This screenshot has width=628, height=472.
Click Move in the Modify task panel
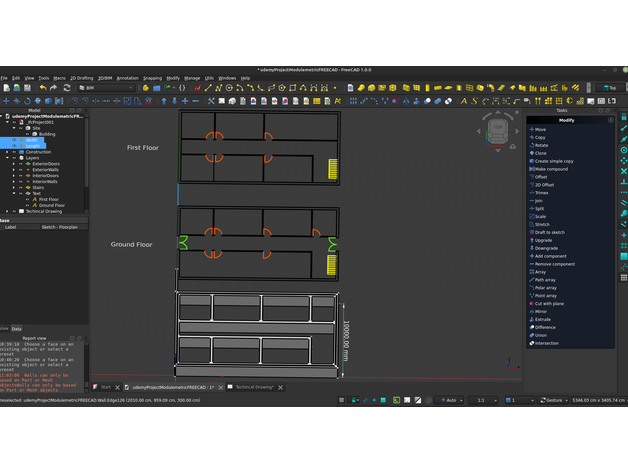[x=540, y=129]
